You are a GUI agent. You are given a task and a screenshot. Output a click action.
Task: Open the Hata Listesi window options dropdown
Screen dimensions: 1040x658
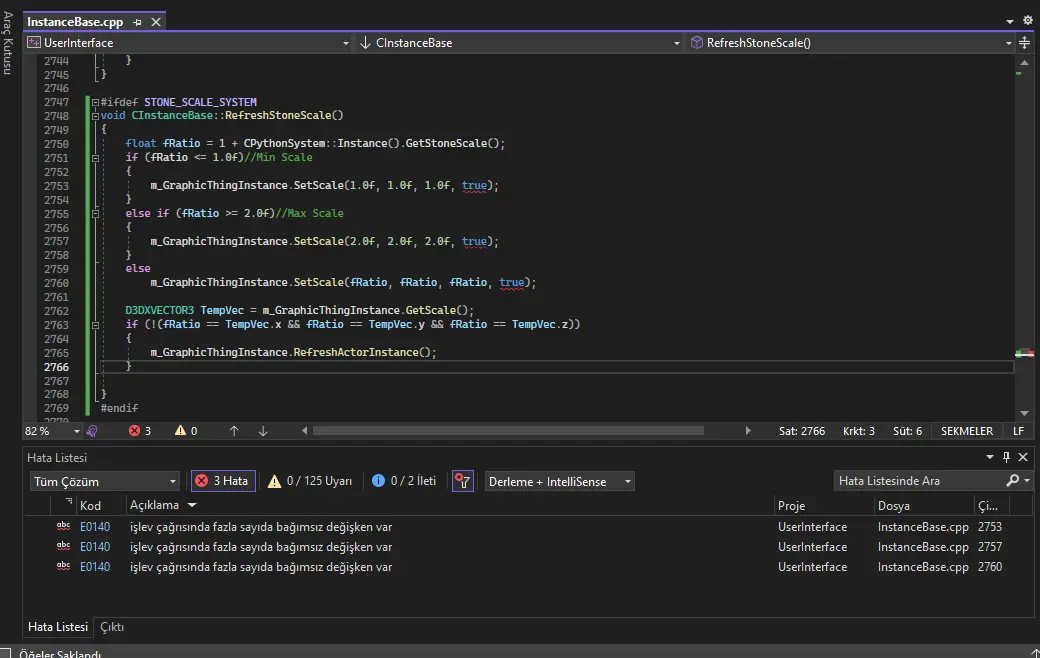pos(990,457)
